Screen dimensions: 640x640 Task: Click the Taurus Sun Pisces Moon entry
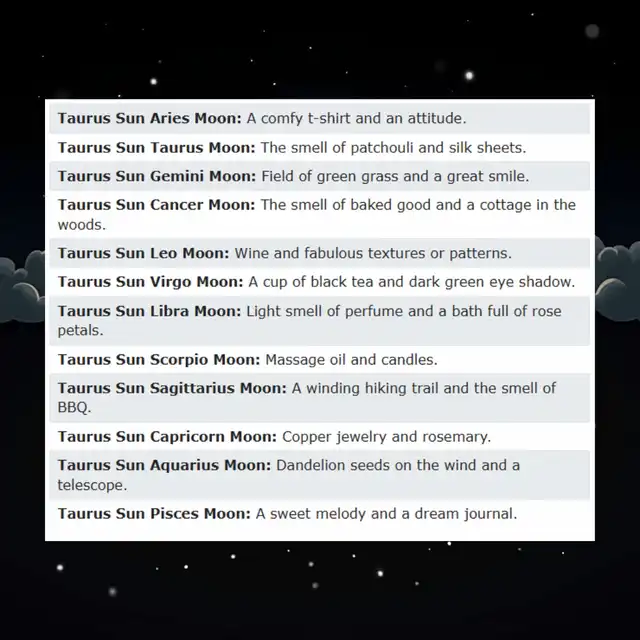320,513
